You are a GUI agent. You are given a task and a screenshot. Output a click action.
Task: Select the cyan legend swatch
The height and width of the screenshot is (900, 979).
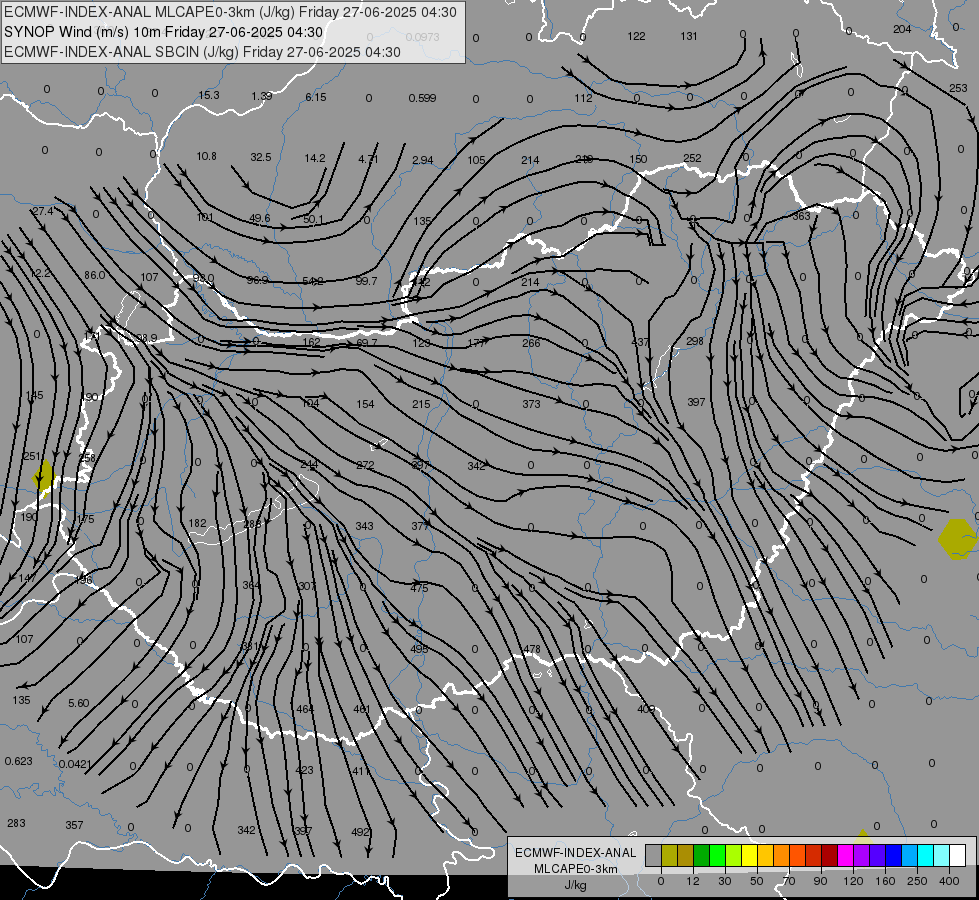(926, 855)
